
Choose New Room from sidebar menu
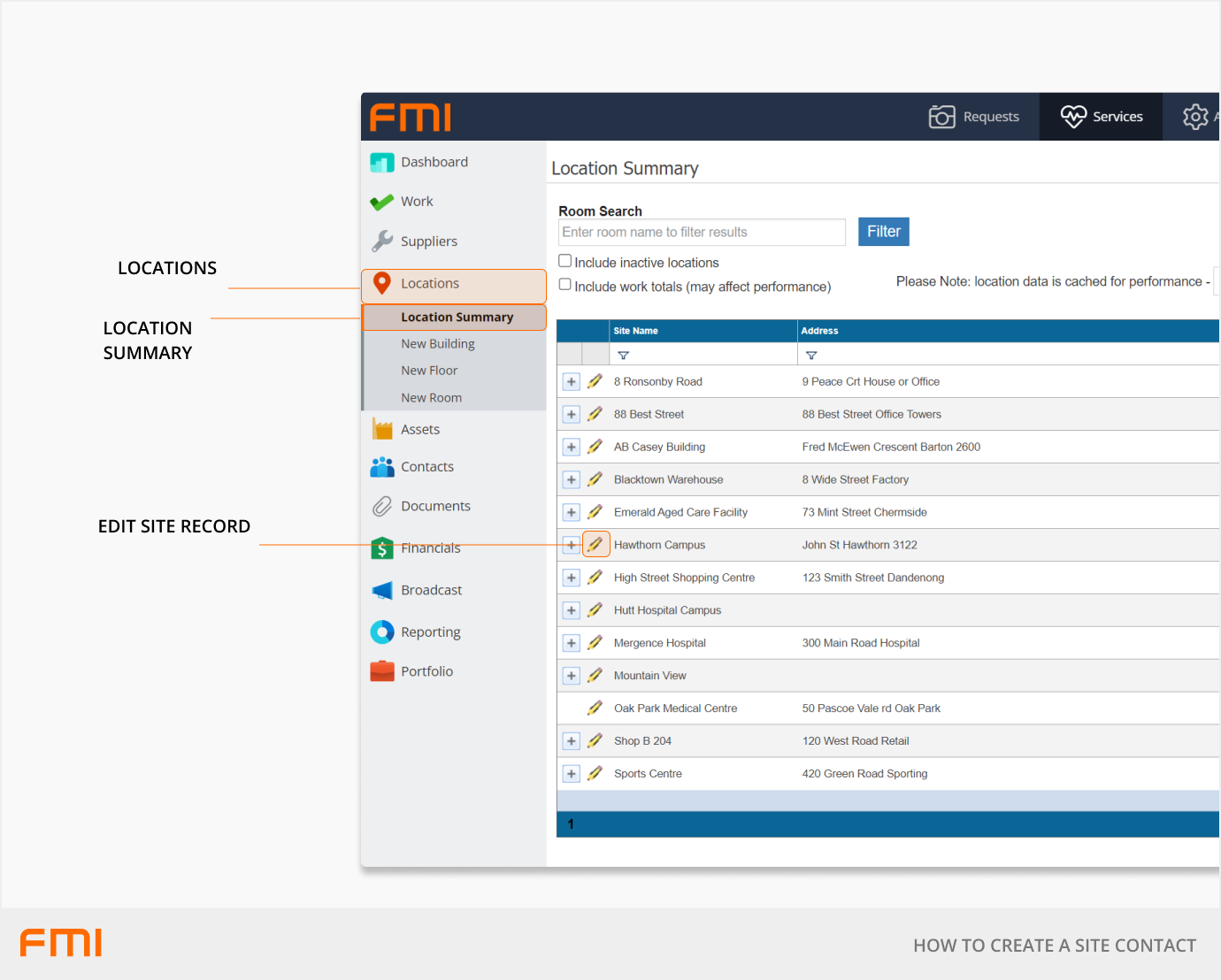coord(431,398)
